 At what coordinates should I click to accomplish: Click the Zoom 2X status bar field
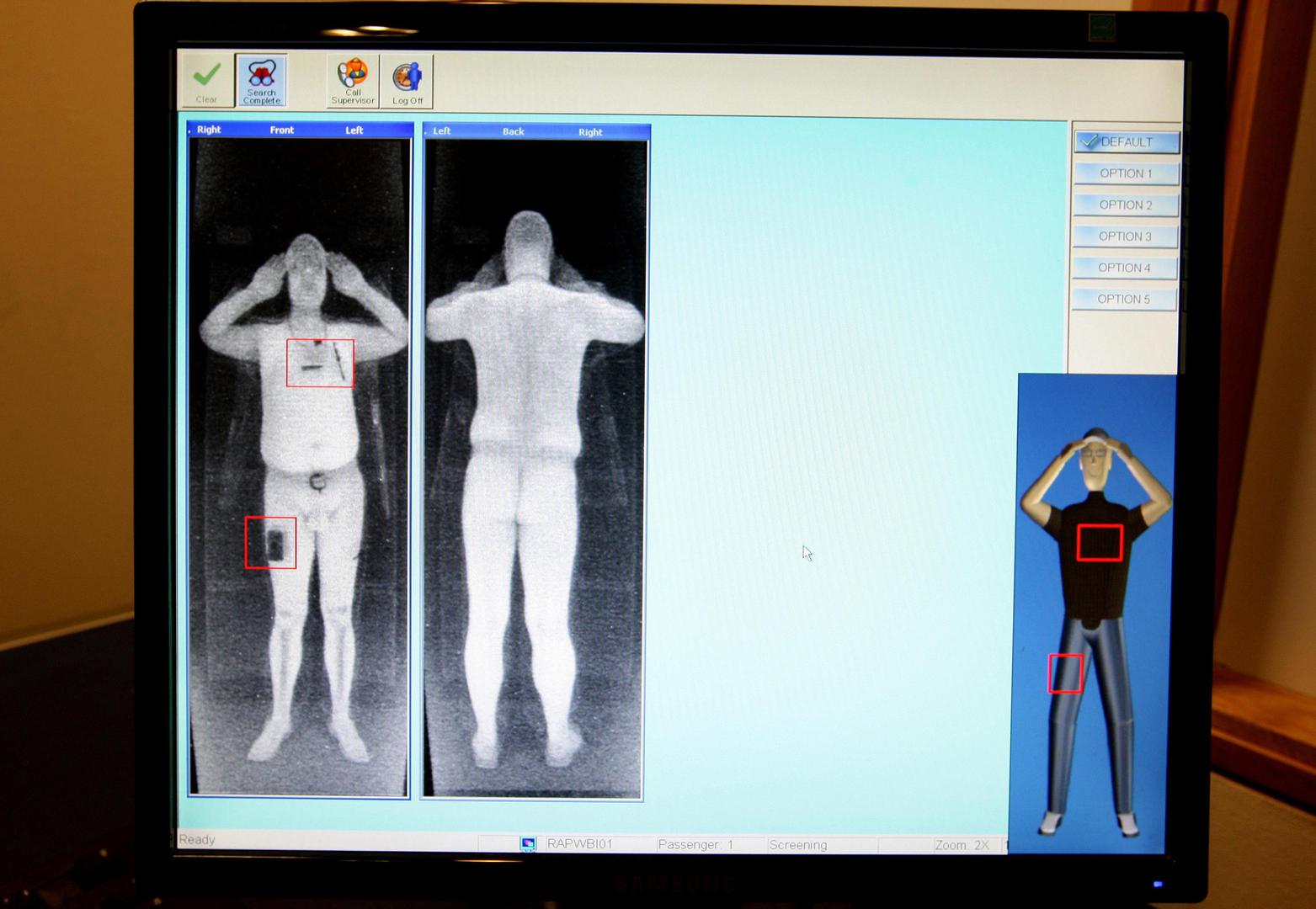(x=962, y=844)
